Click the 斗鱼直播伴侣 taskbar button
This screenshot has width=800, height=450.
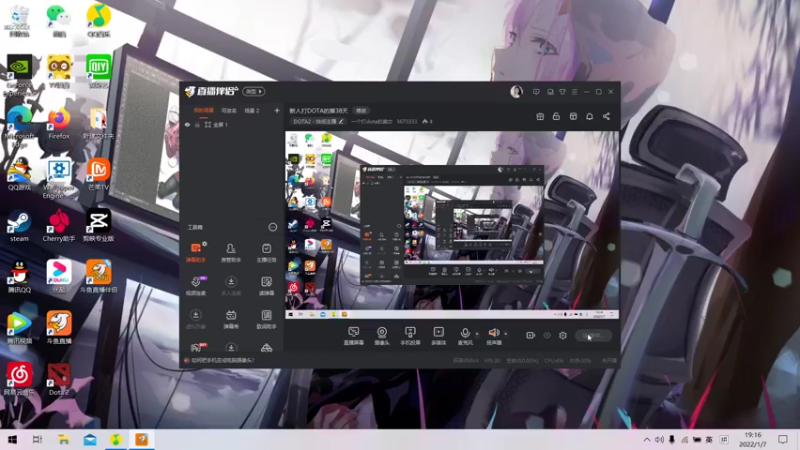[x=141, y=439]
